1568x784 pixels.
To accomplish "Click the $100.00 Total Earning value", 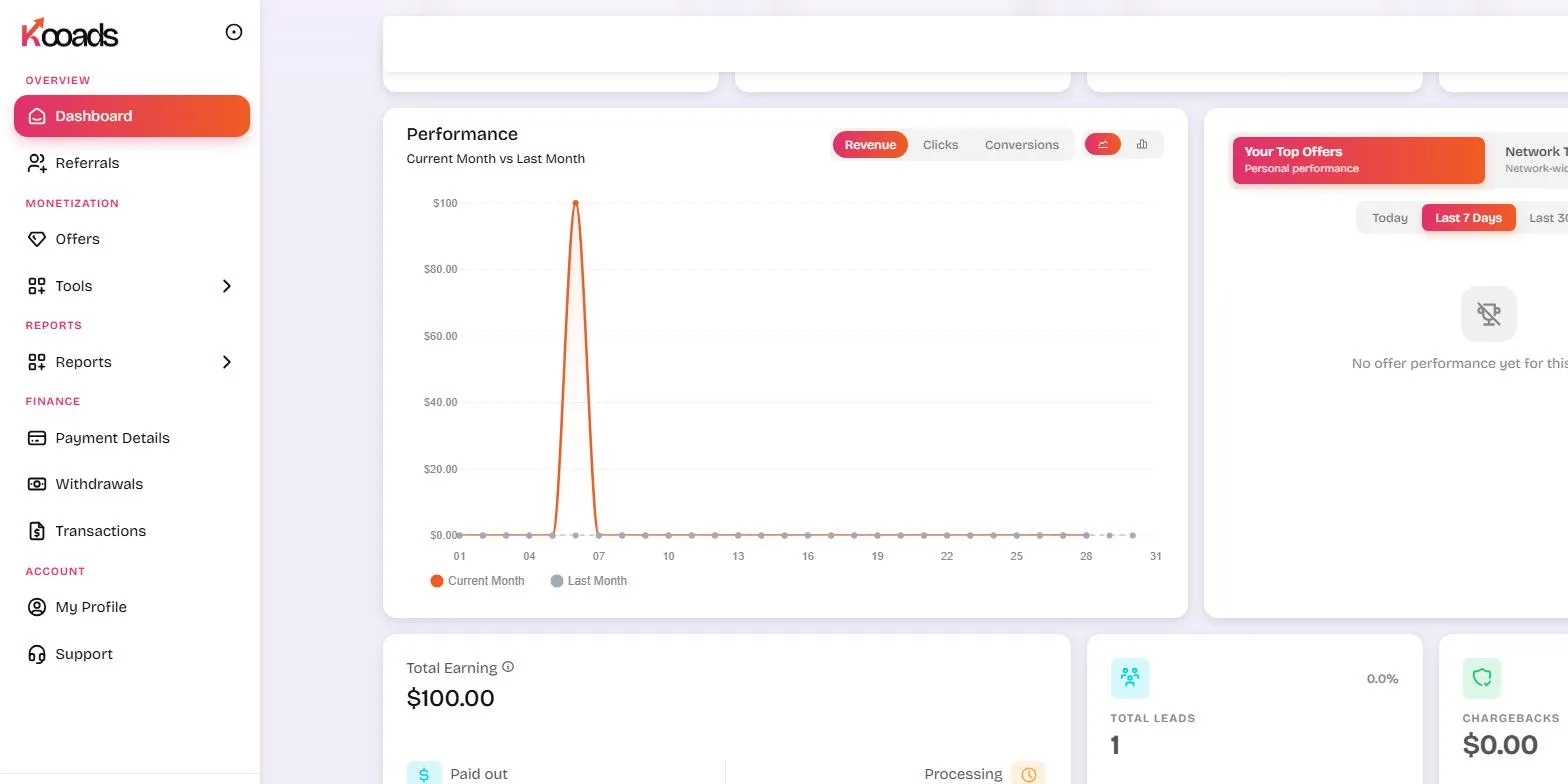I will [450, 698].
